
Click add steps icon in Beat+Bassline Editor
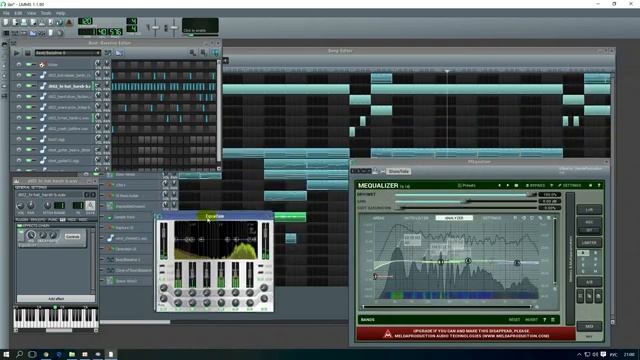[203, 53]
